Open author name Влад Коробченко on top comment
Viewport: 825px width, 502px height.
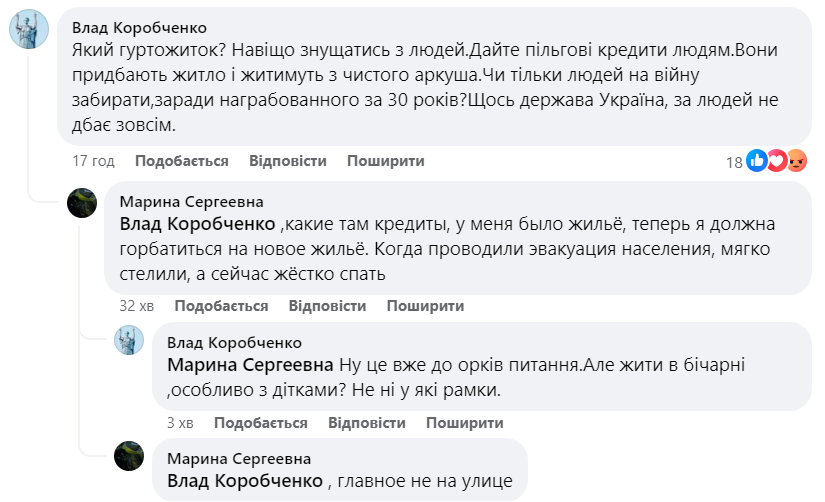click(x=139, y=27)
